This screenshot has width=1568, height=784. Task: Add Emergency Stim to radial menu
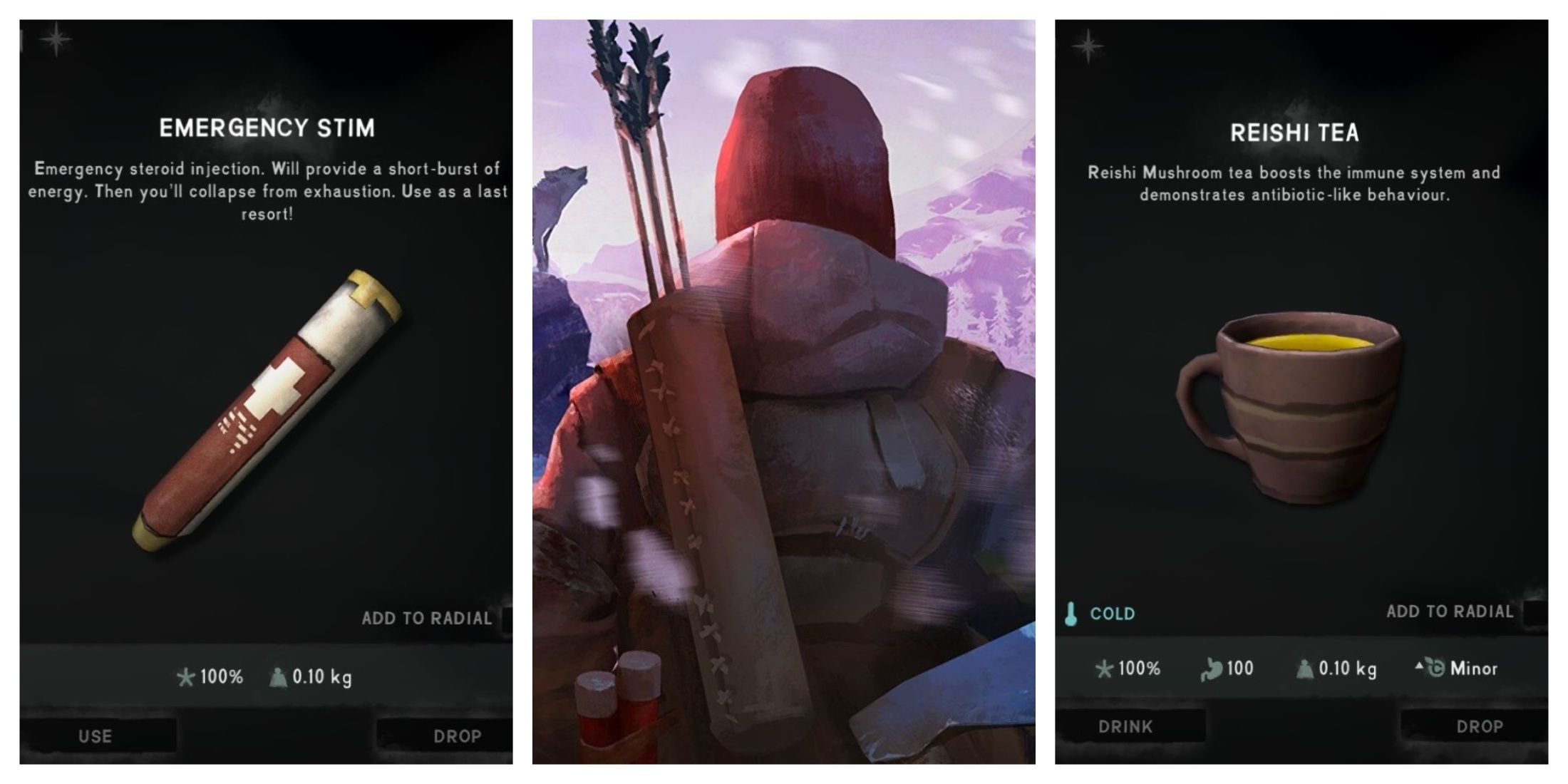tap(426, 618)
